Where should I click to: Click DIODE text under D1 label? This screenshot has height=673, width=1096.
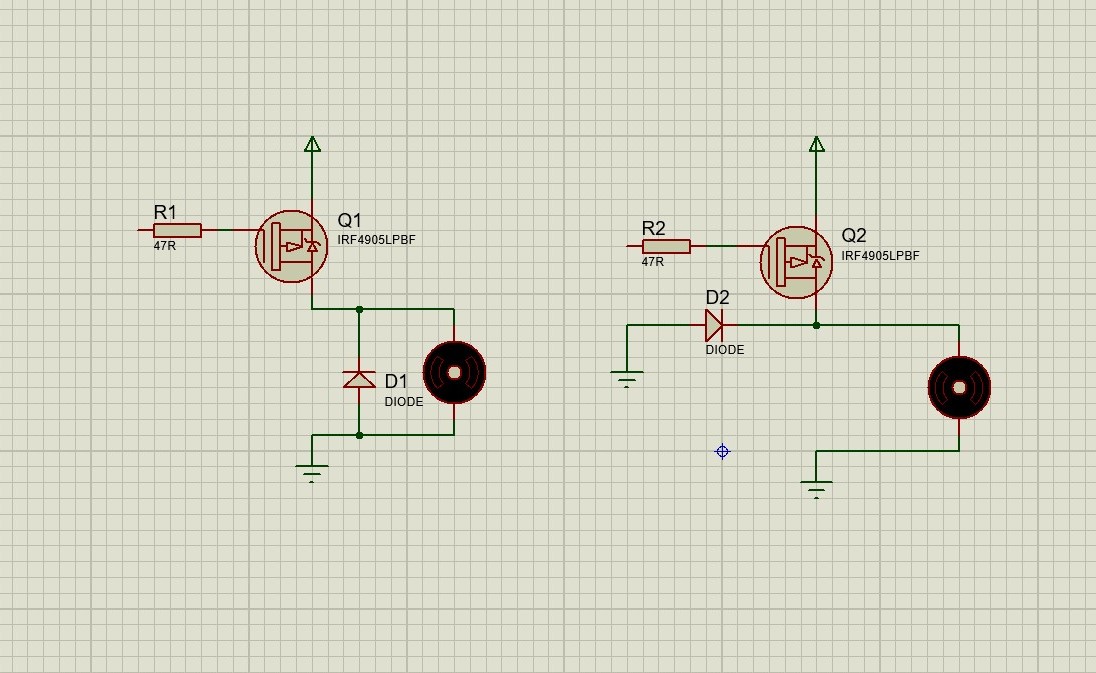click(404, 402)
